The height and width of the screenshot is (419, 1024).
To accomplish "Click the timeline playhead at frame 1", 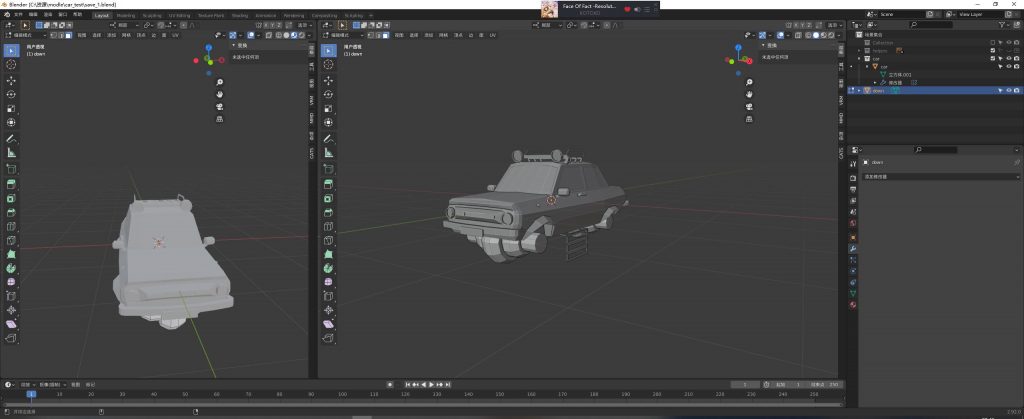I will [31, 394].
